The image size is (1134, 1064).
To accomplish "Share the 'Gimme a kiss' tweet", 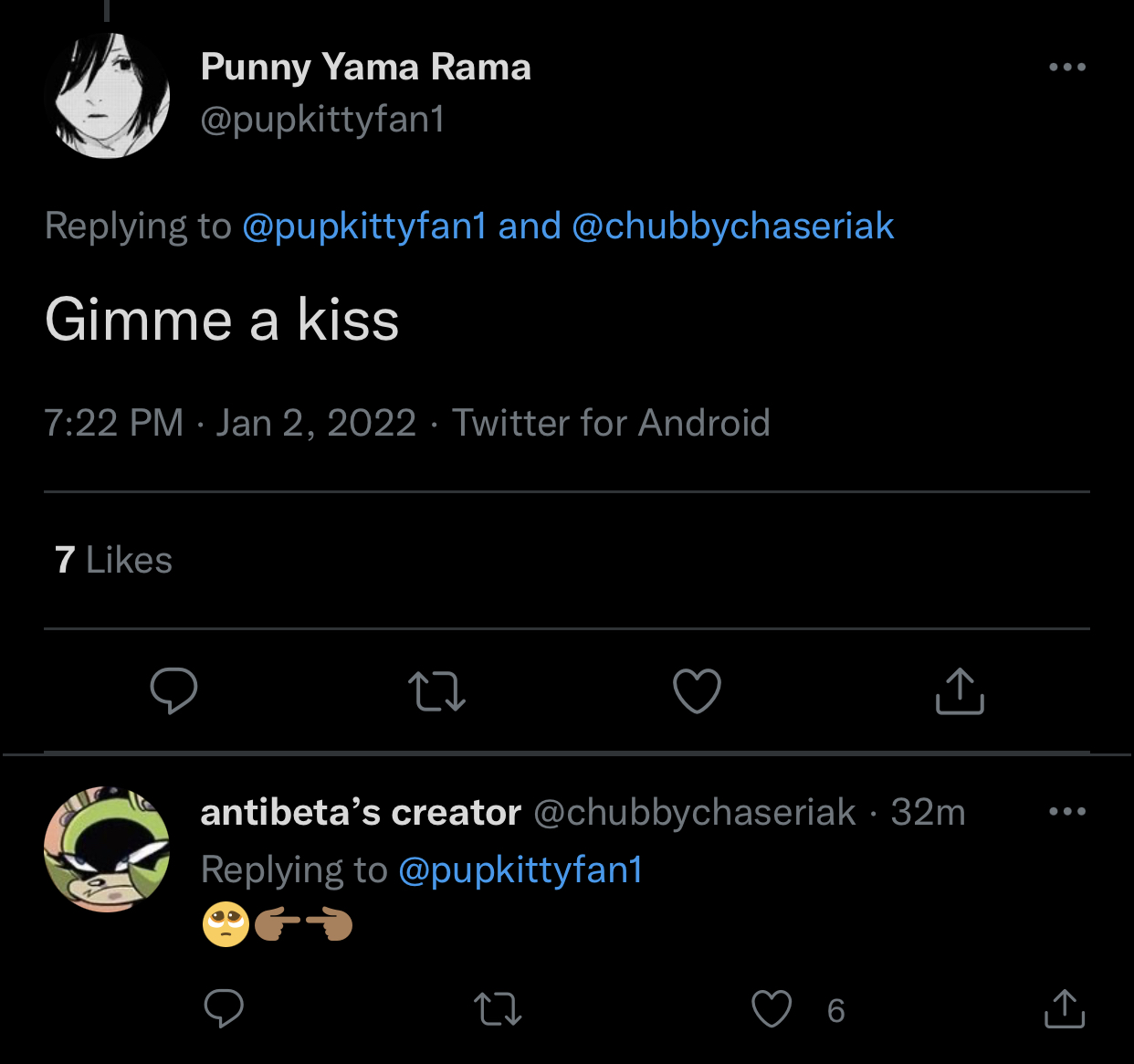I will point(960,690).
